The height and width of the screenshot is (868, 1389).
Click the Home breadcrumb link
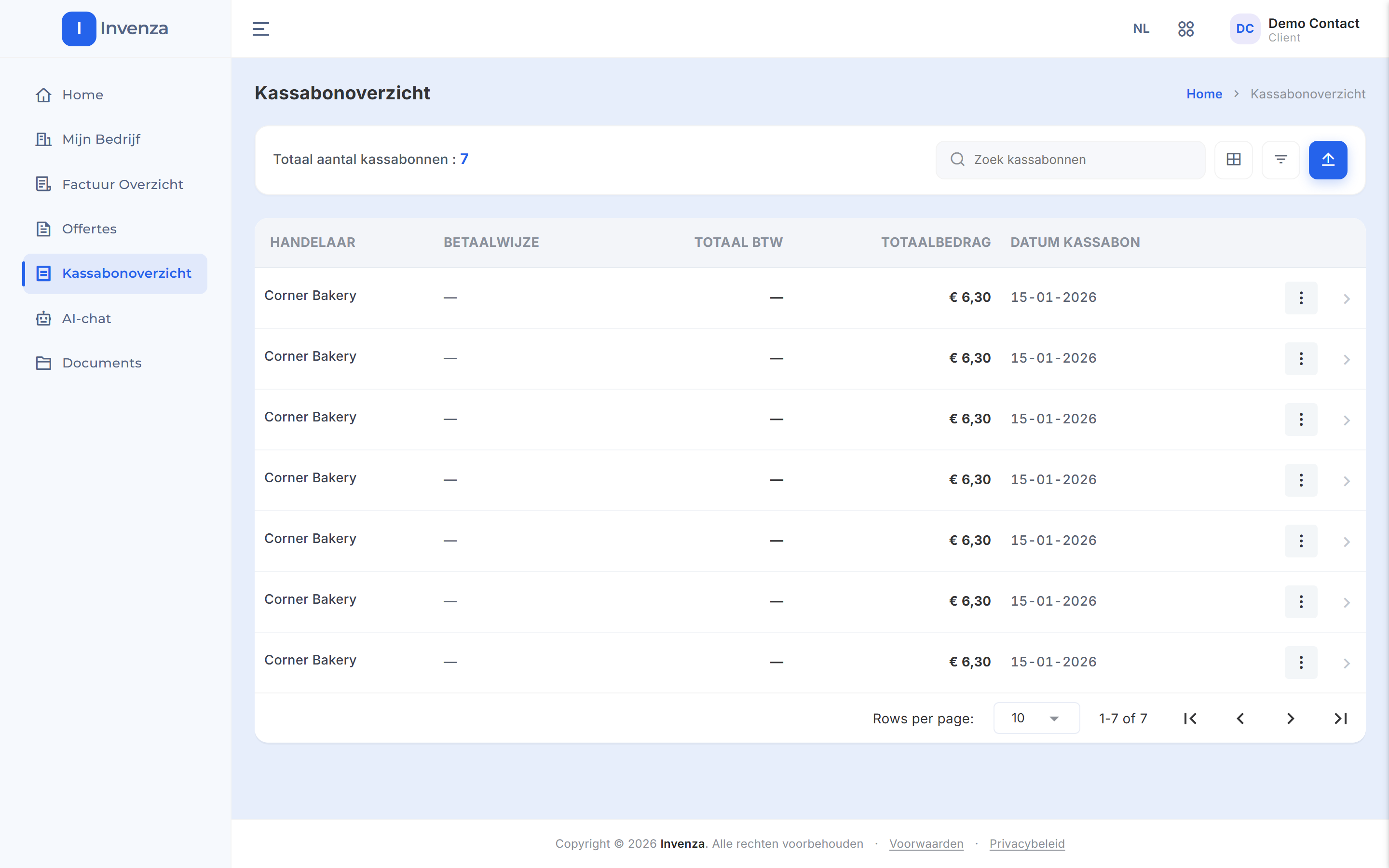click(1204, 94)
